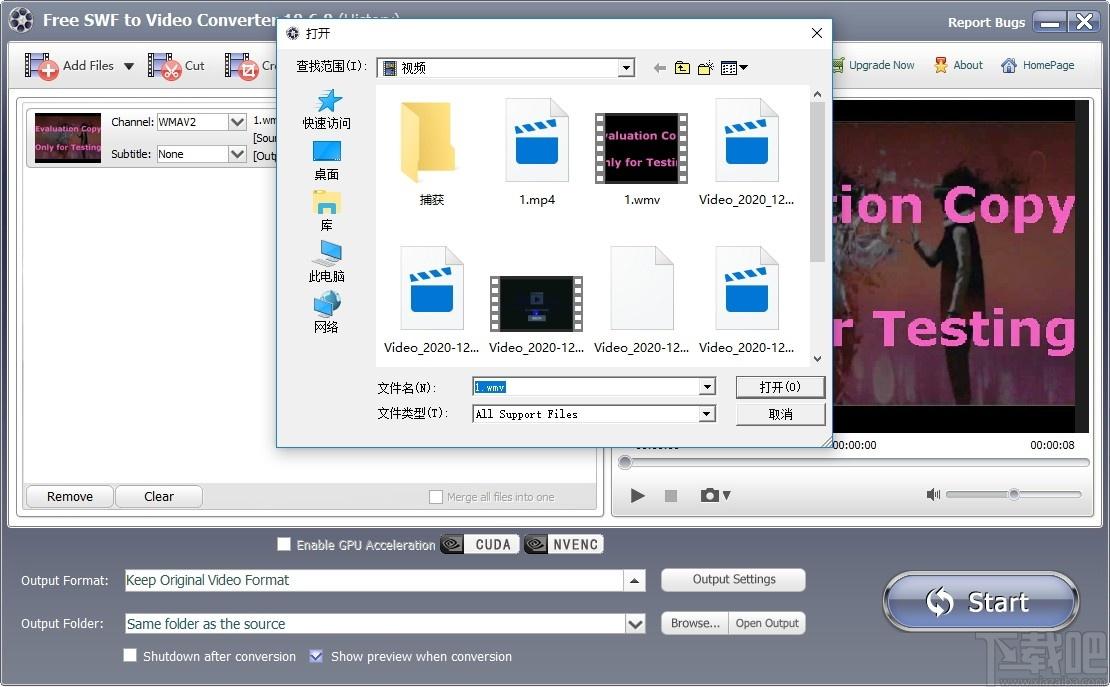Toggle Shutdown after conversion
1110x687 pixels.
tap(130, 655)
